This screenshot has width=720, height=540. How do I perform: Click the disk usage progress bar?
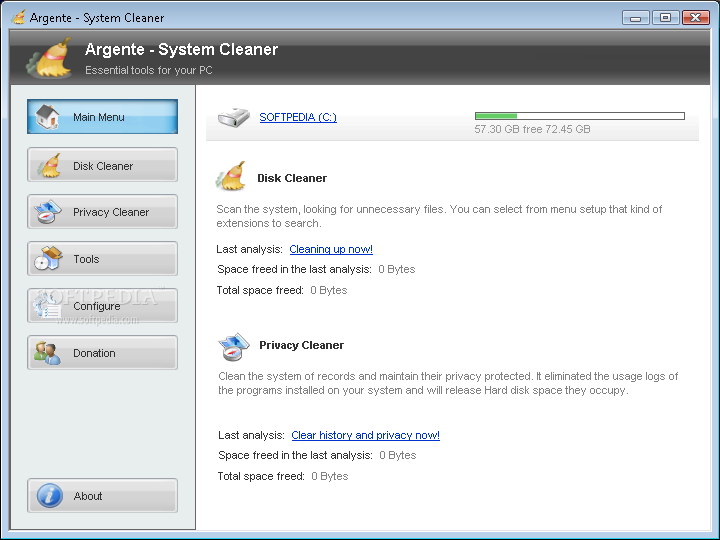coord(579,116)
